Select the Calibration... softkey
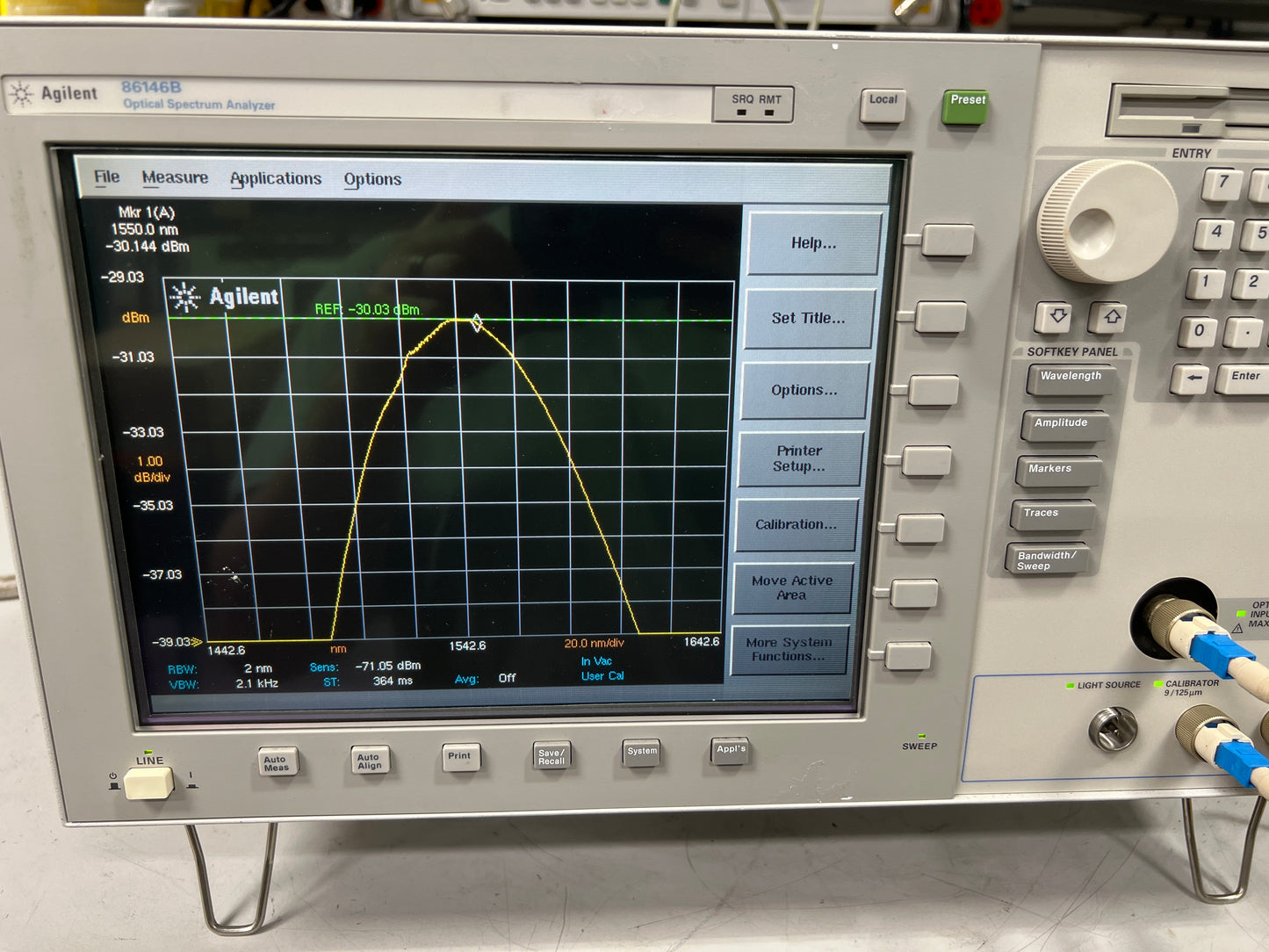The height and width of the screenshot is (952, 1269). point(796,524)
